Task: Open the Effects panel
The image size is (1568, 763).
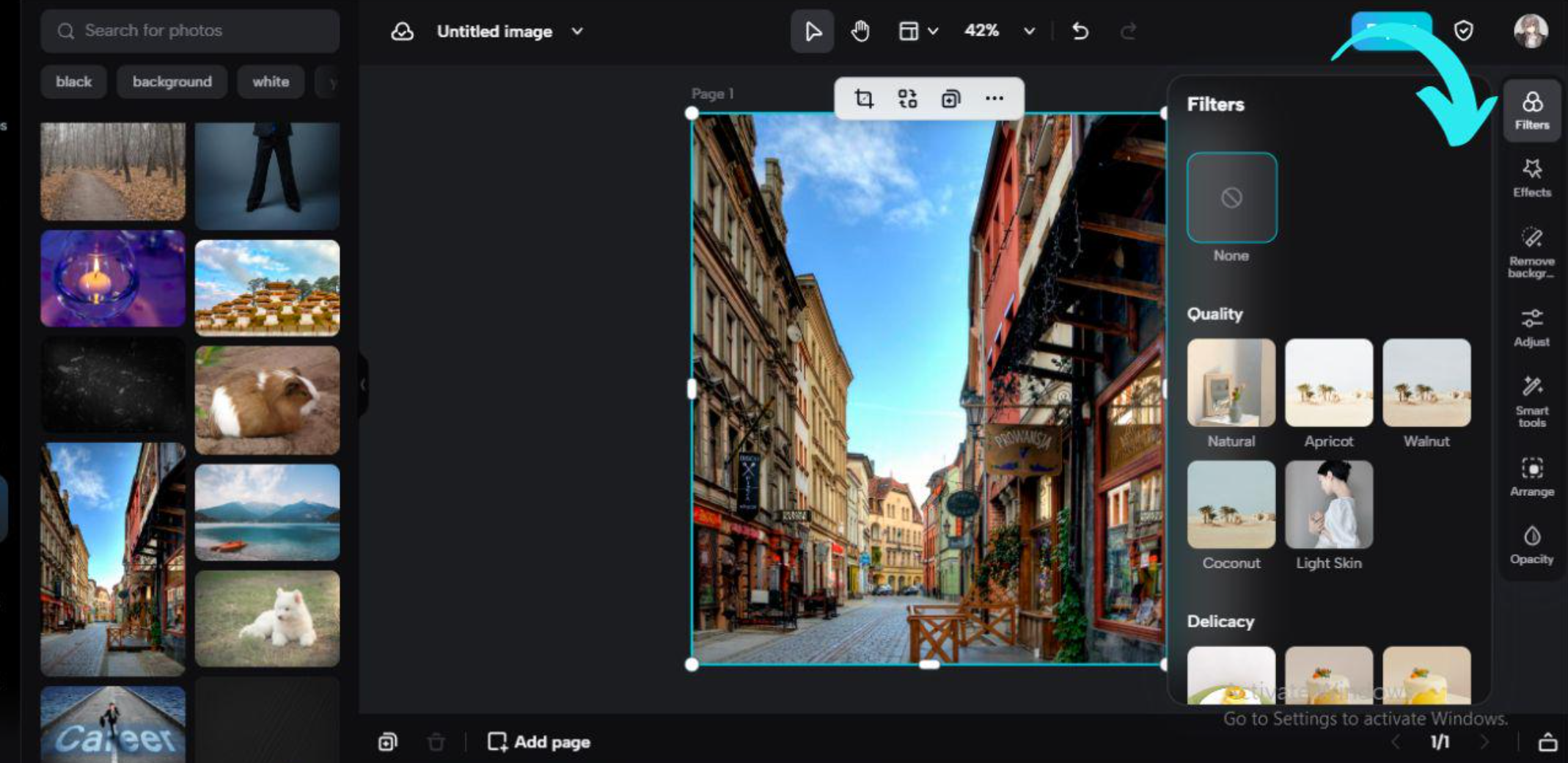Action: tap(1531, 178)
